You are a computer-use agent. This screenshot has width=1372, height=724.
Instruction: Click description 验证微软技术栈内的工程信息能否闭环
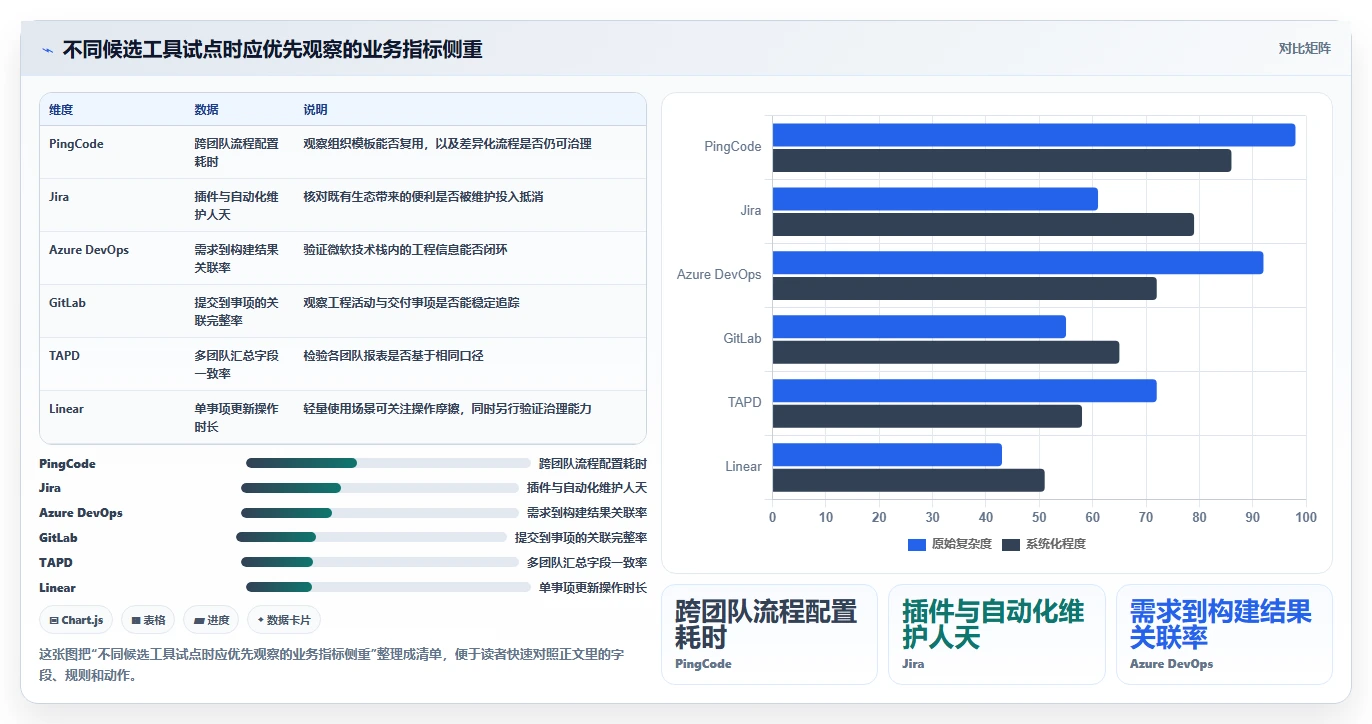pos(406,250)
